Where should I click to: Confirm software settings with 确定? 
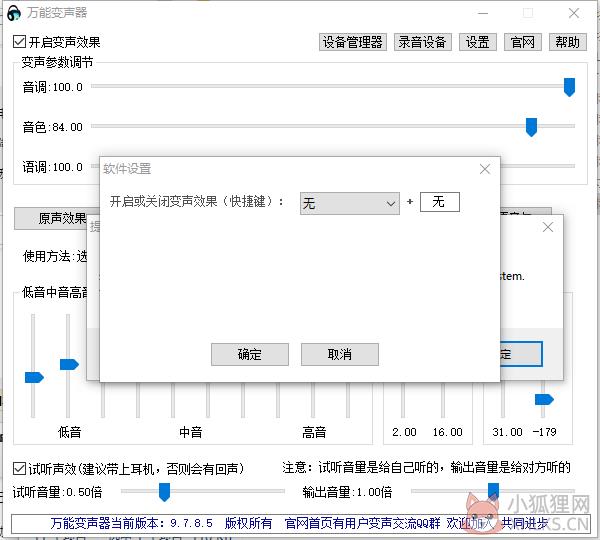250,354
